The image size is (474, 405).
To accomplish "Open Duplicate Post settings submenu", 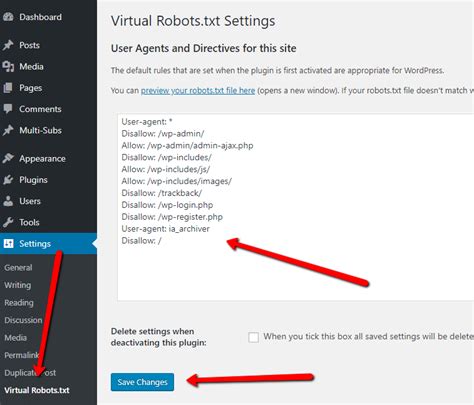I will [30, 373].
